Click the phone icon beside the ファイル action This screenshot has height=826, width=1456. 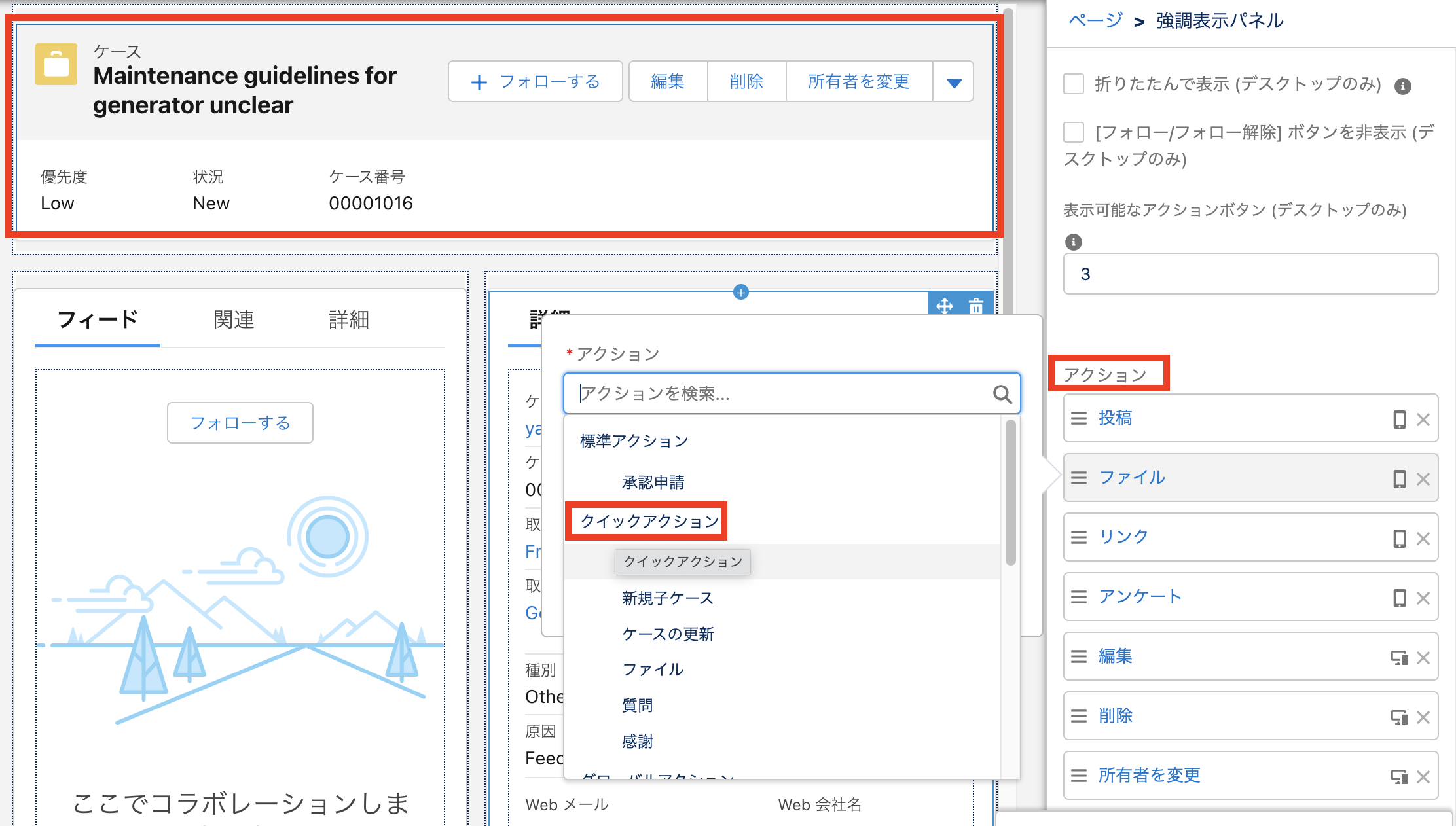1400,478
